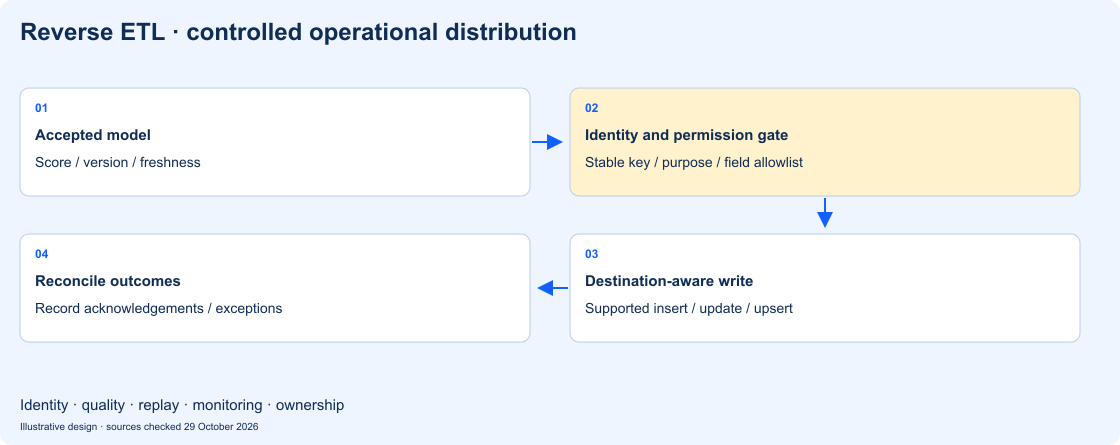
Task: Select the Accepted model card
Action: tap(275, 142)
